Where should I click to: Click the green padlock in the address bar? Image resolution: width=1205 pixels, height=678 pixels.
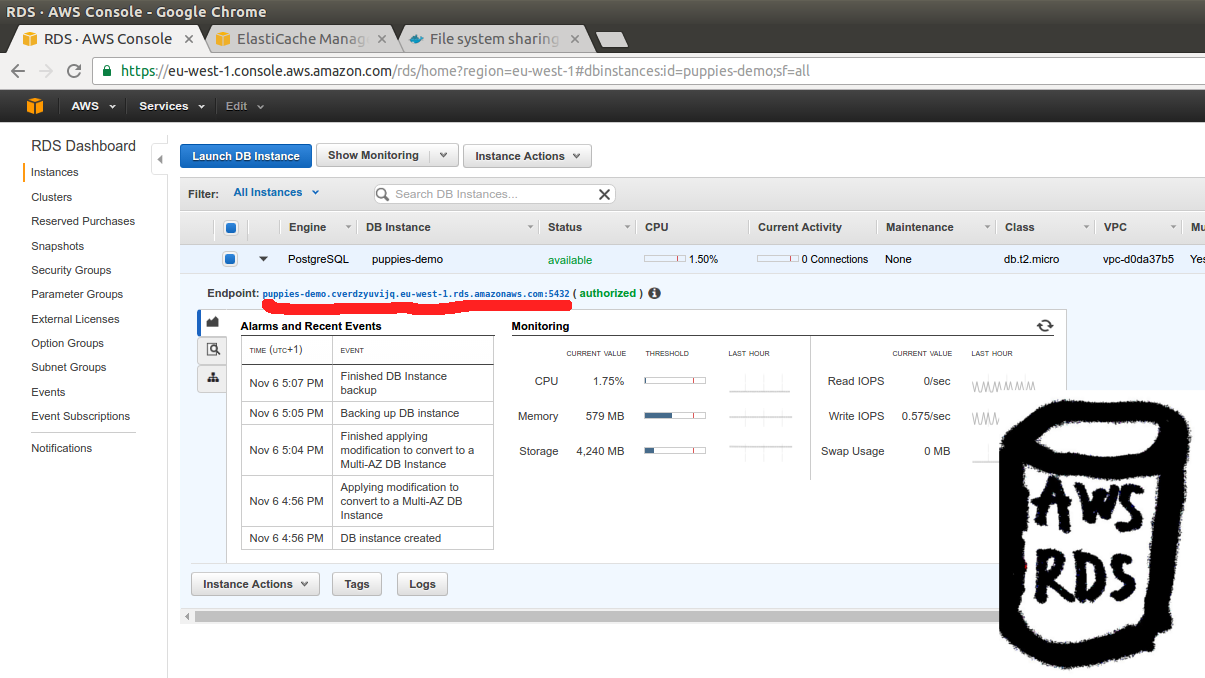[x=108, y=71]
